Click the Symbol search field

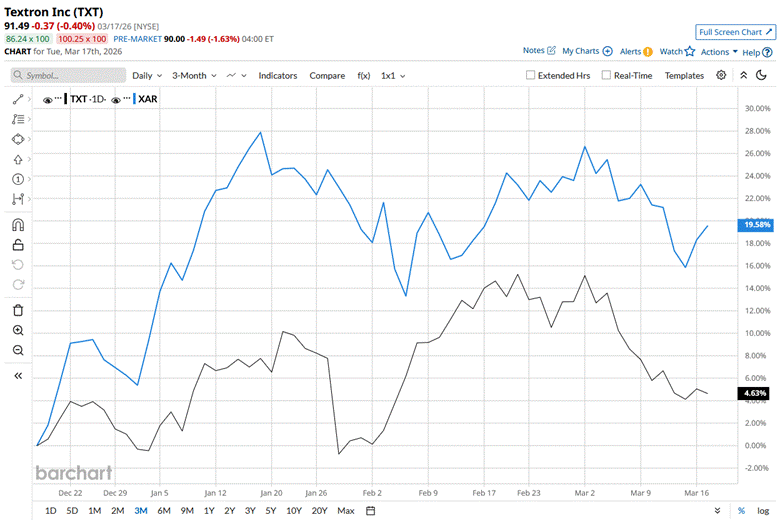(x=69, y=75)
